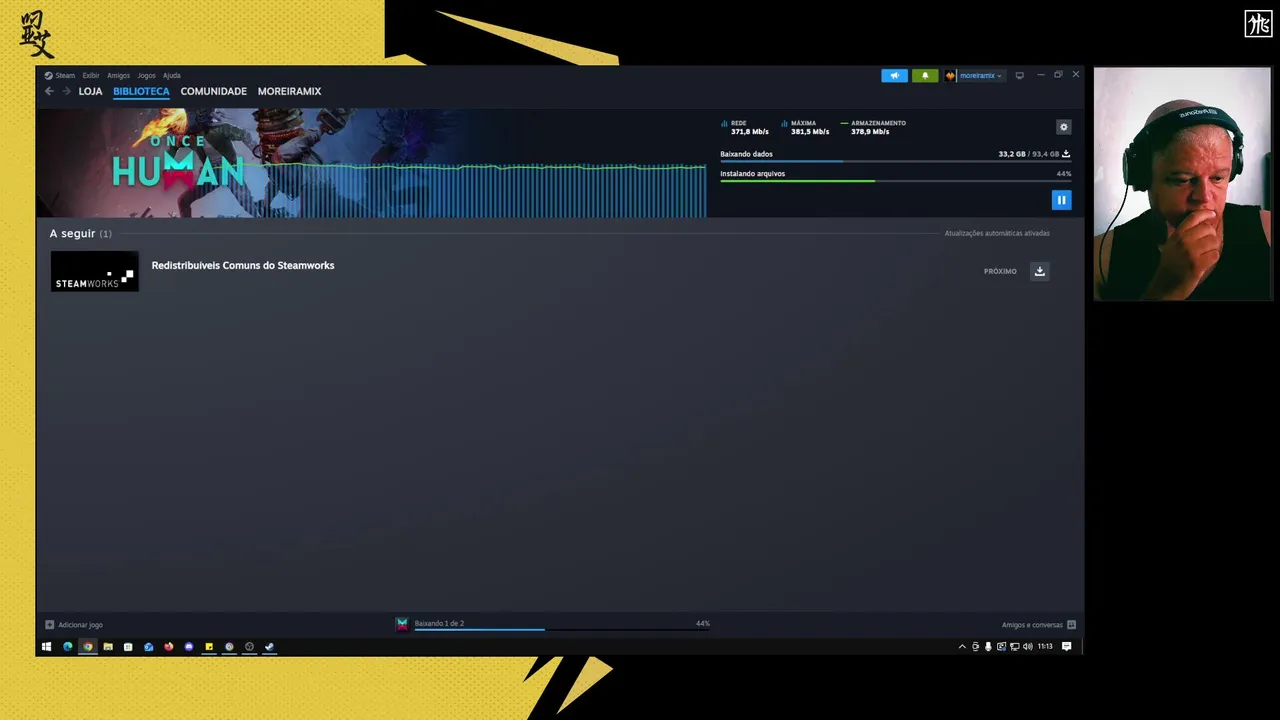This screenshot has height=720, width=1280.
Task: Open Firefox from the taskbar
Action: pos(168,647)
